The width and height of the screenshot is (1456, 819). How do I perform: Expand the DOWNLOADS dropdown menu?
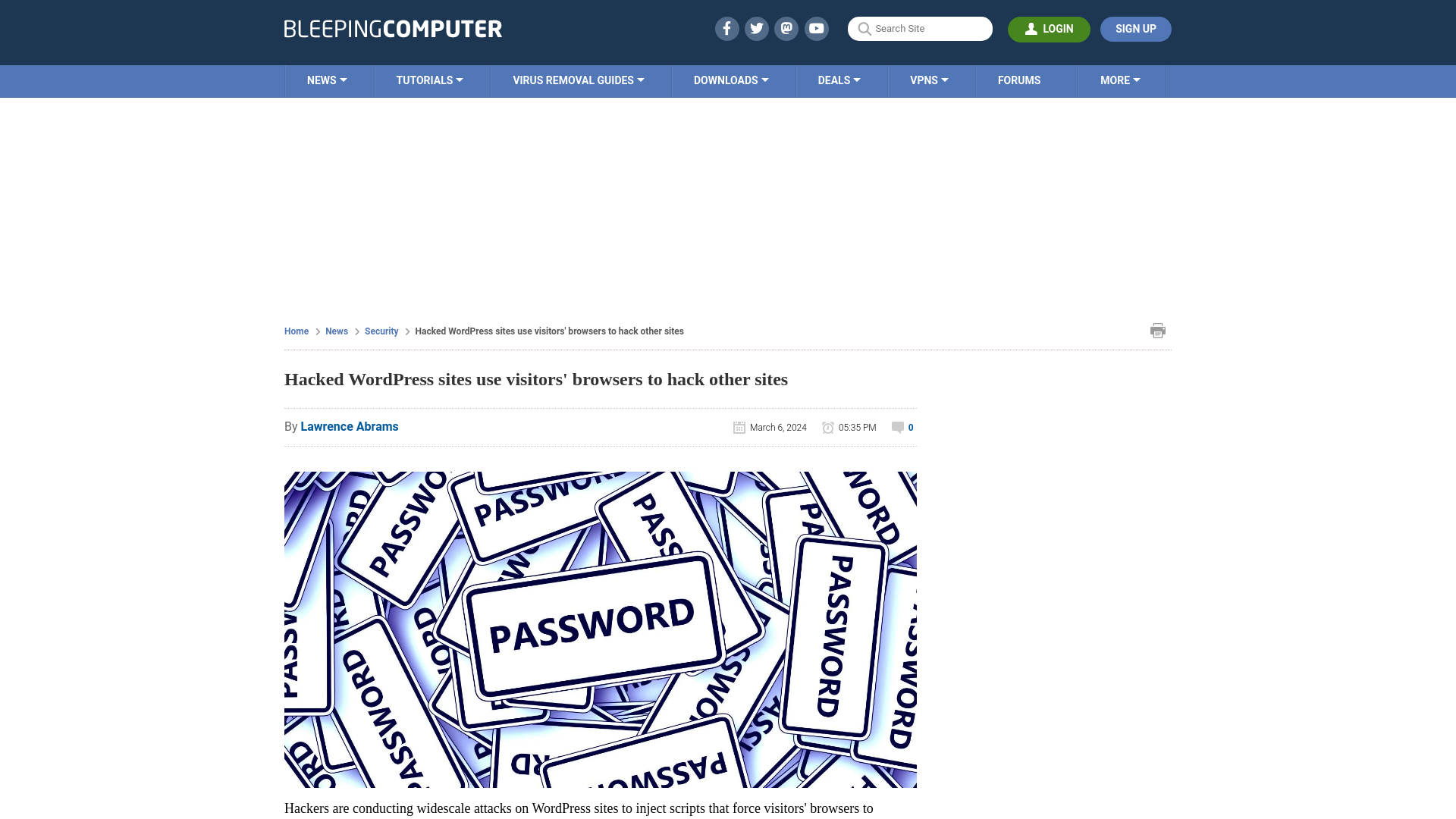click(730, 80)
